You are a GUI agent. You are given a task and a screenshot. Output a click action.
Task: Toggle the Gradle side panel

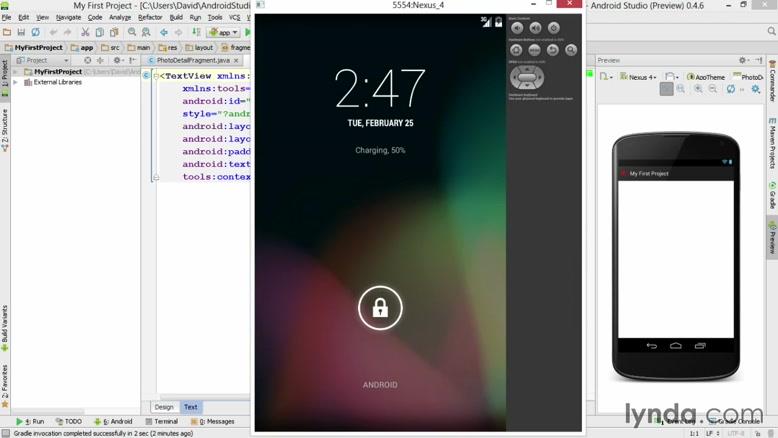[773, 196]
